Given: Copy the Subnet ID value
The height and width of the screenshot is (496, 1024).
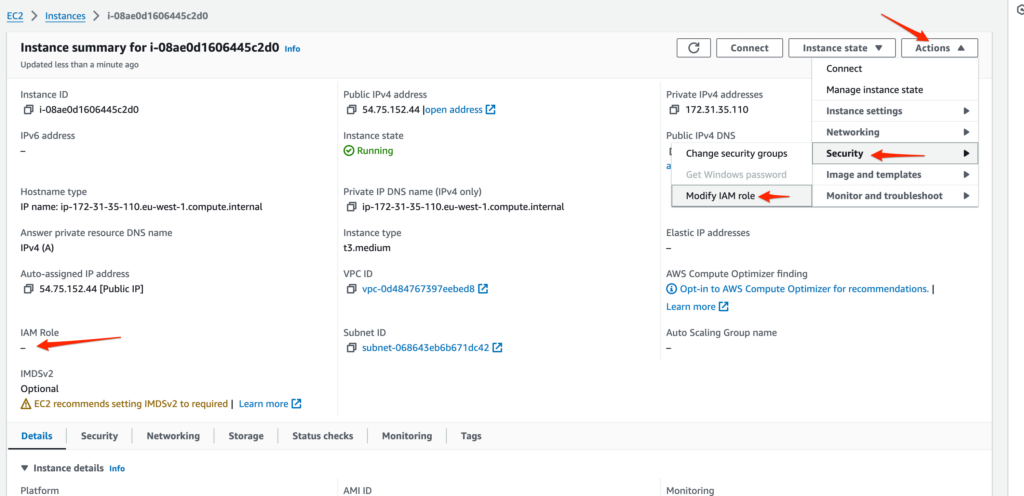Looking at the screenshot, I should point(351,347).
